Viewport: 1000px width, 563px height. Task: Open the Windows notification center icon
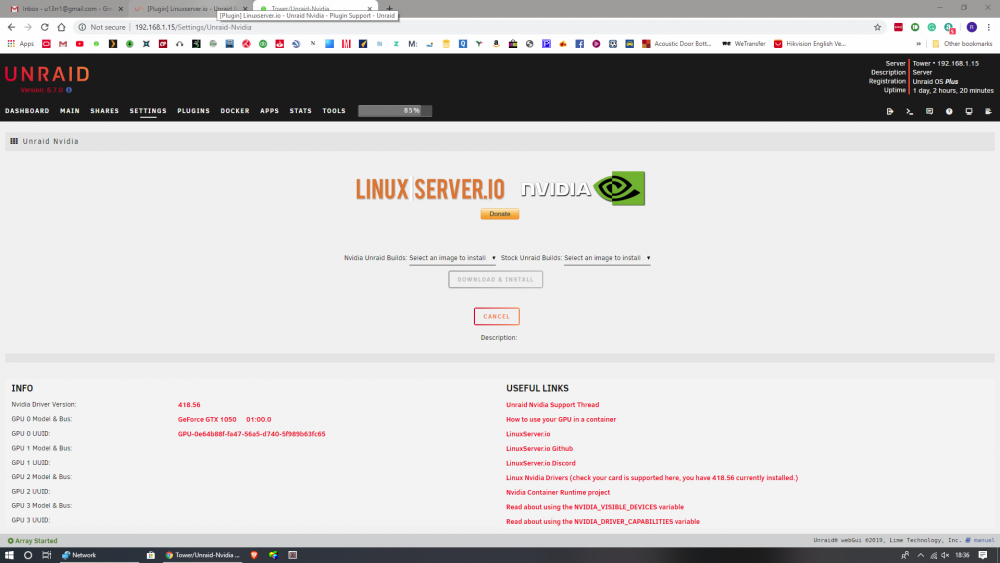(x=983, y=555)
